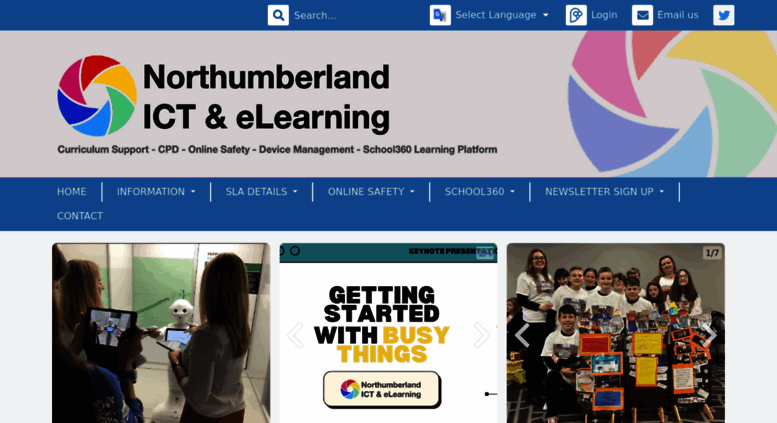Show previous photo in school group gallery
777x423 pixels.
522,335
